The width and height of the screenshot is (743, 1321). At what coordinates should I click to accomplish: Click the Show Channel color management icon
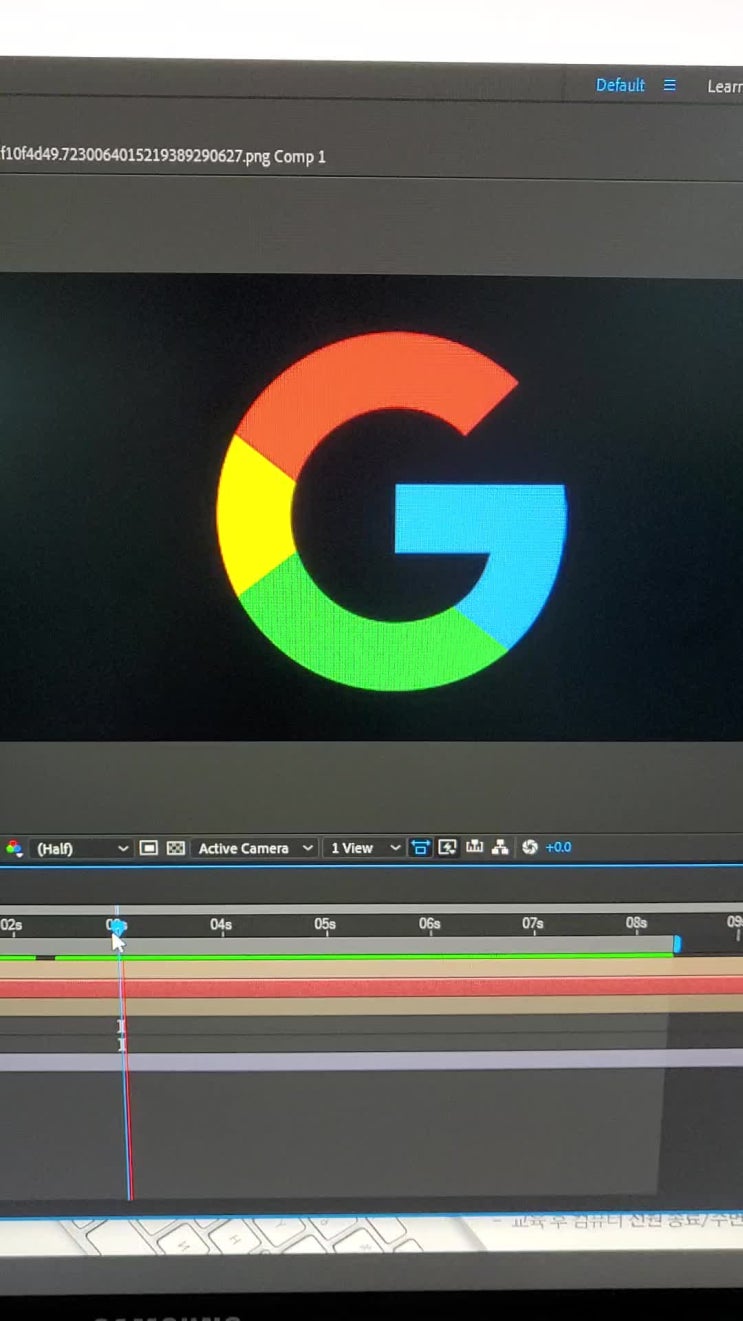tap(14, 848)
